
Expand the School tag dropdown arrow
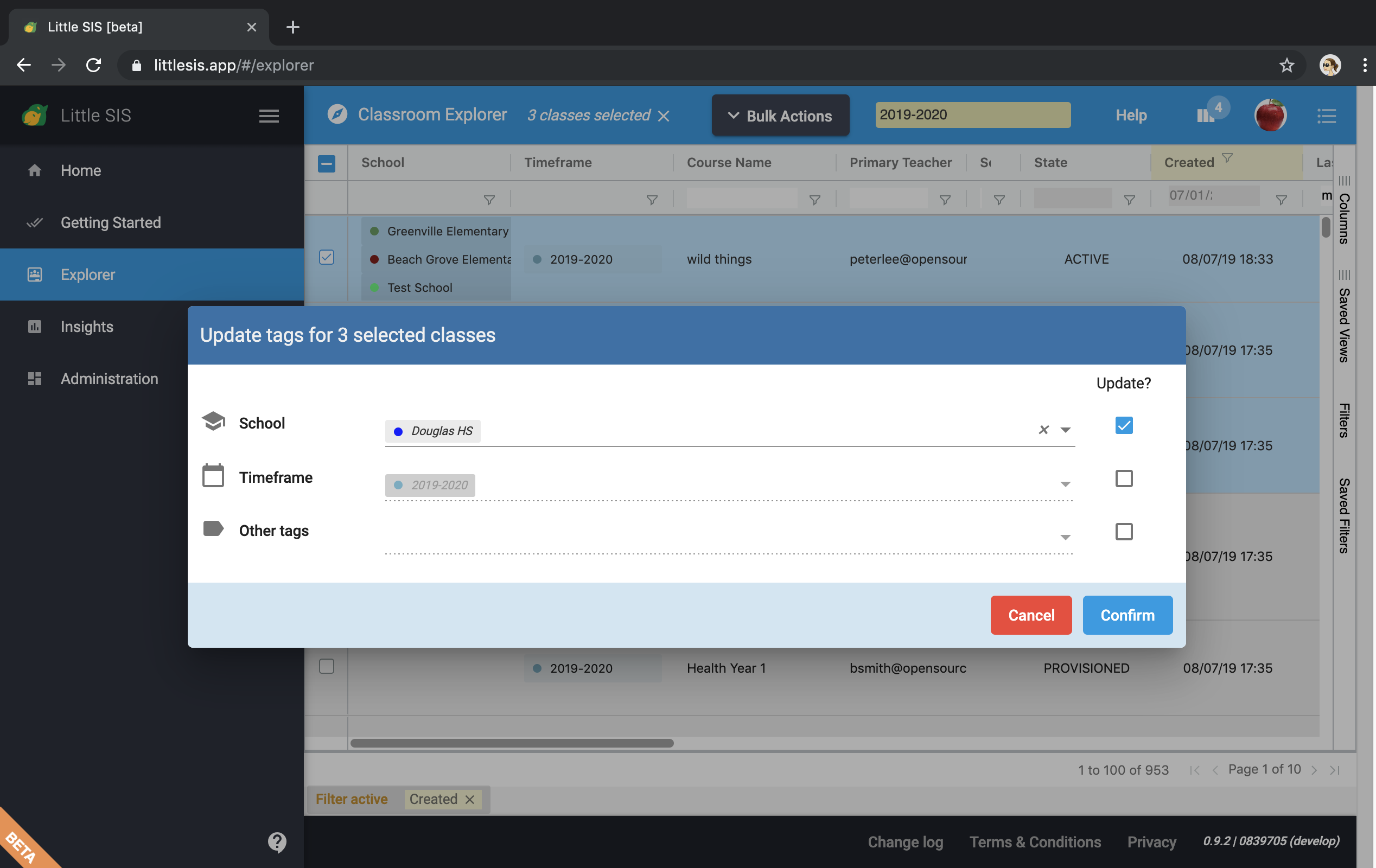[x=1065, y=430]
